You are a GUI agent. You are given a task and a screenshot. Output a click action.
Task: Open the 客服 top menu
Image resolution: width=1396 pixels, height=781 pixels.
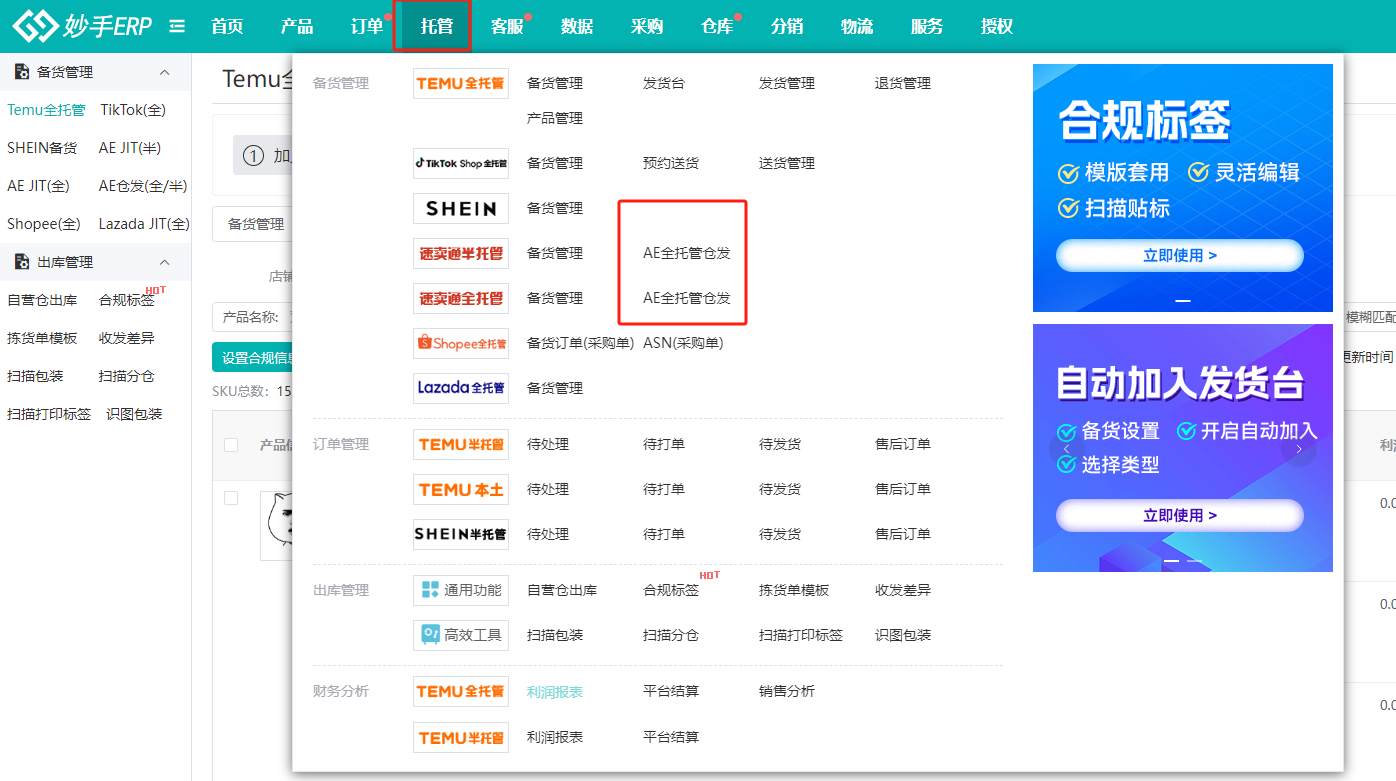[507, 27]
